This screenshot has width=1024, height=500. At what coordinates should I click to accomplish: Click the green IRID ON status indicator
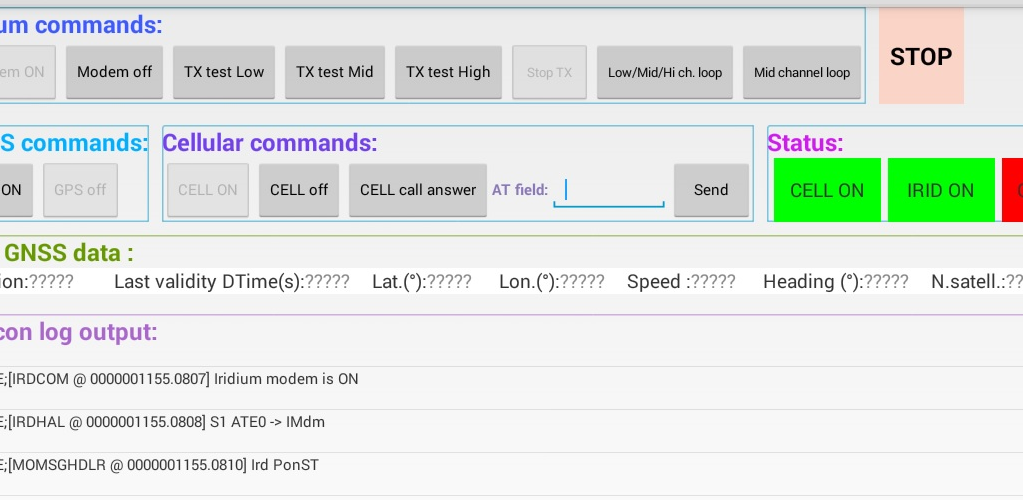(940, 190)
